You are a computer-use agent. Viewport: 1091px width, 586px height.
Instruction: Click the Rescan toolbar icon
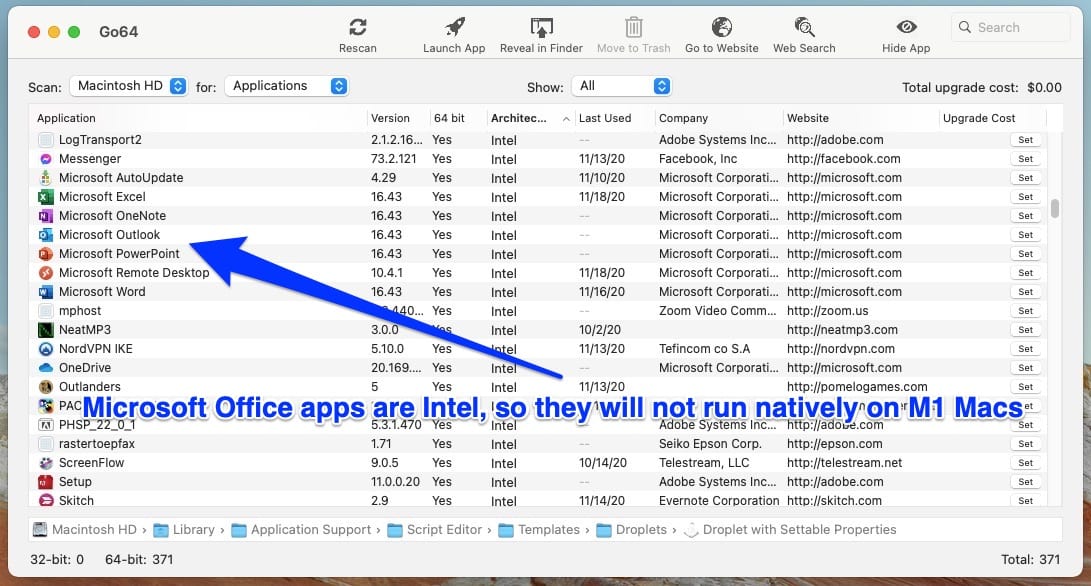[358, 28]
